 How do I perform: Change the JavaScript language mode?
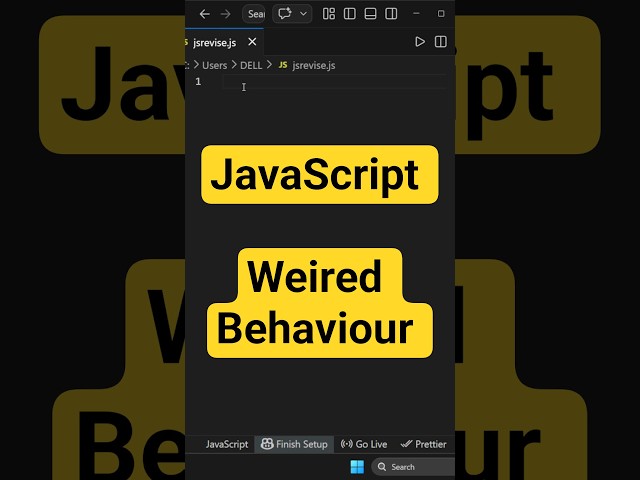[227, 444]
